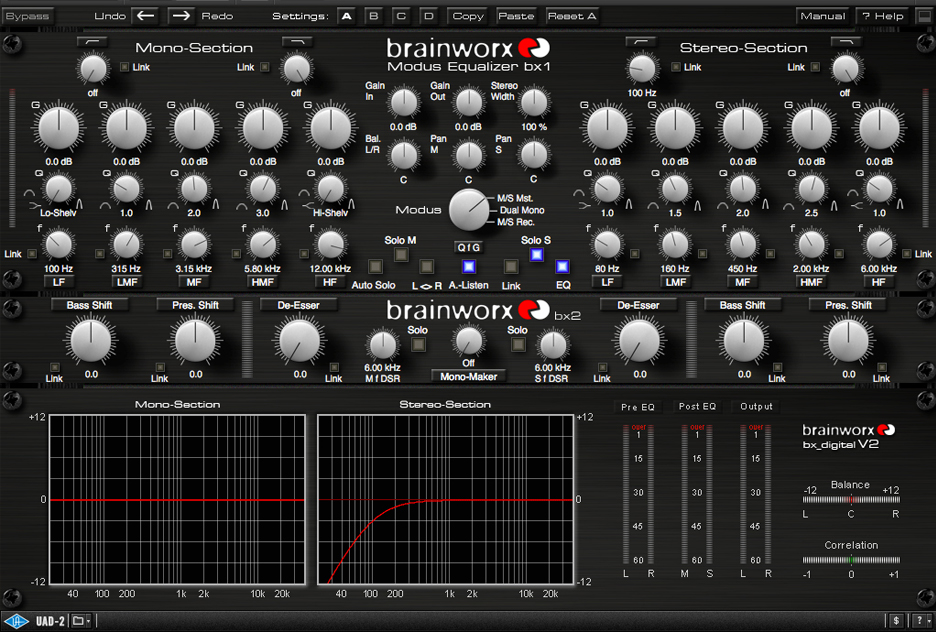Select settings slot A

pyautogui.click(x=346, y=16)
